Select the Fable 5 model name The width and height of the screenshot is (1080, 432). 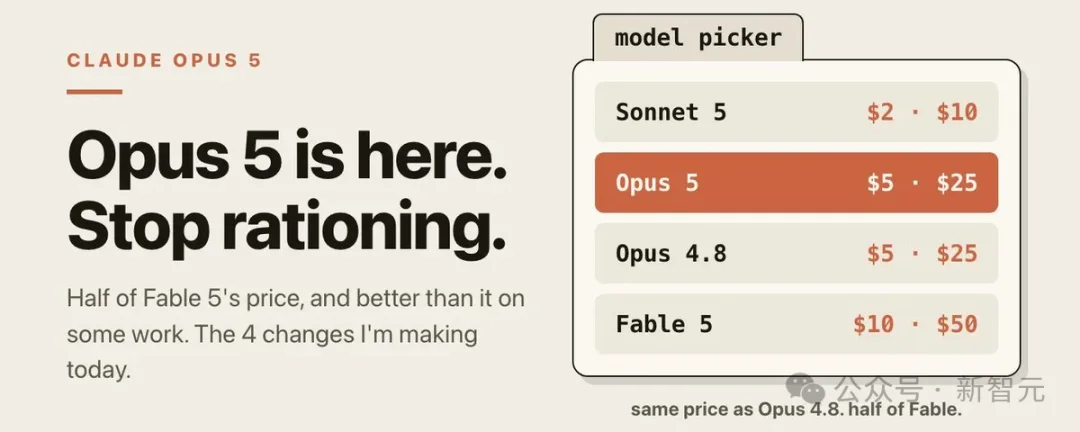point(664,324)
